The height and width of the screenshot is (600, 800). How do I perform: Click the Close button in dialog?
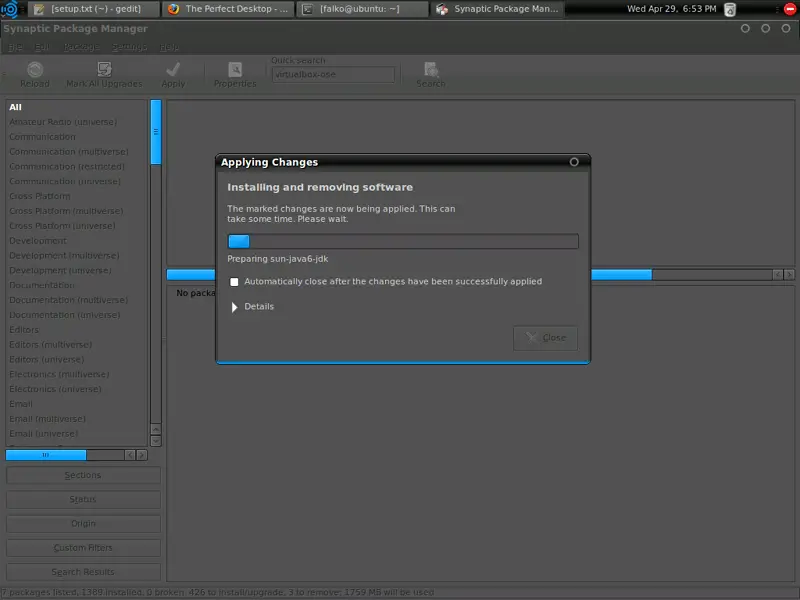[545, 338]
